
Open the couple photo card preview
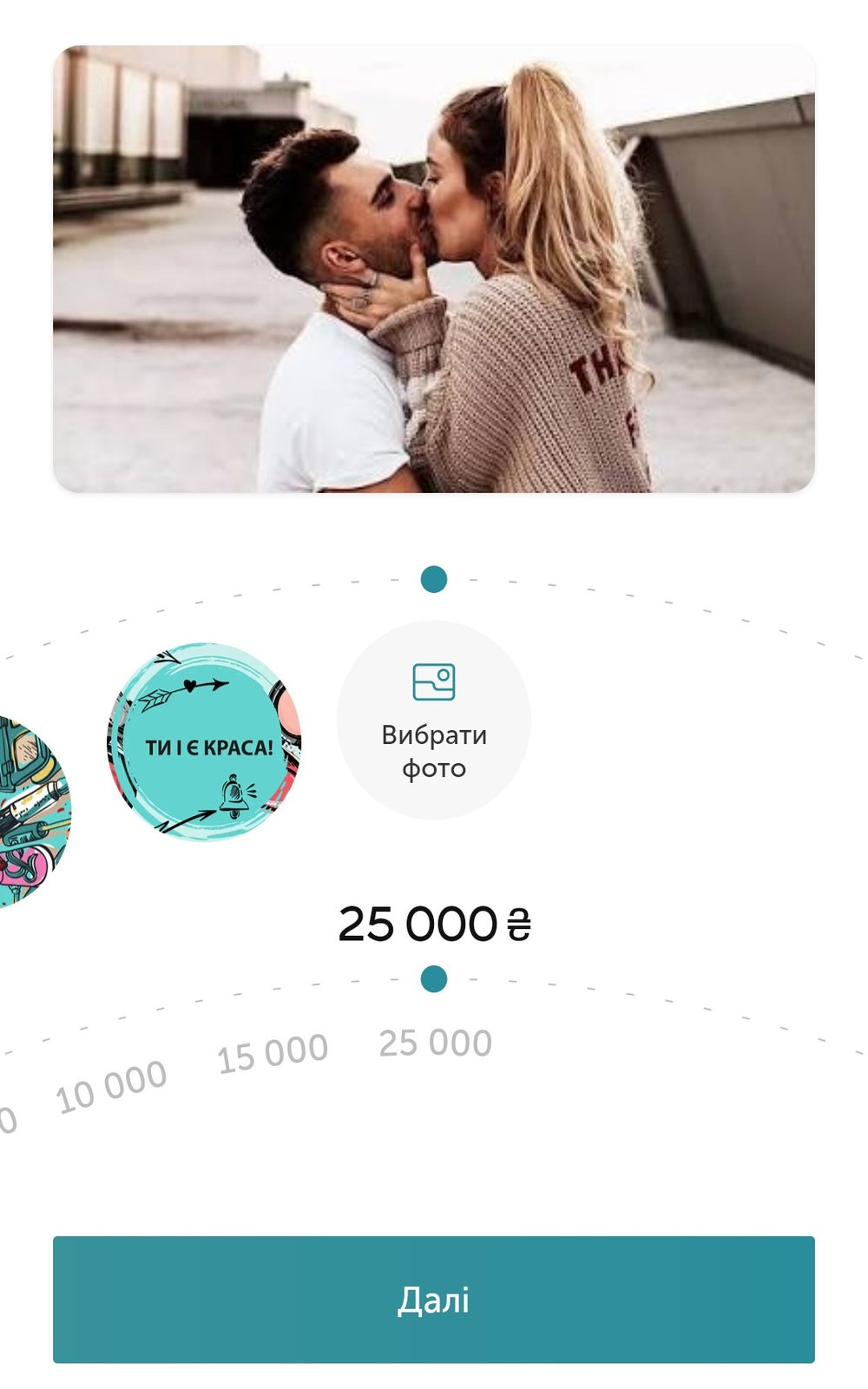tap(433, 268)
